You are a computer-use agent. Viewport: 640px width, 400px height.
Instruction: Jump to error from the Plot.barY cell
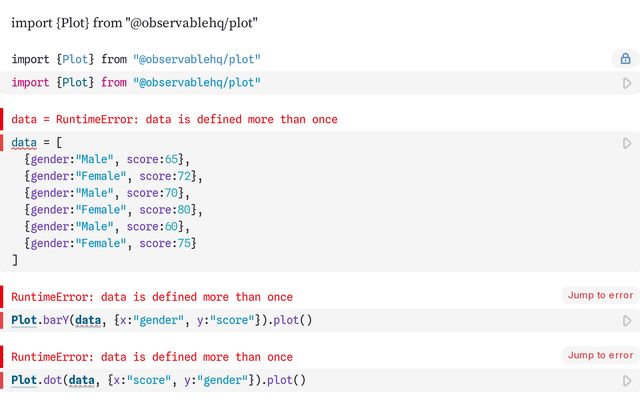point(600,295)
